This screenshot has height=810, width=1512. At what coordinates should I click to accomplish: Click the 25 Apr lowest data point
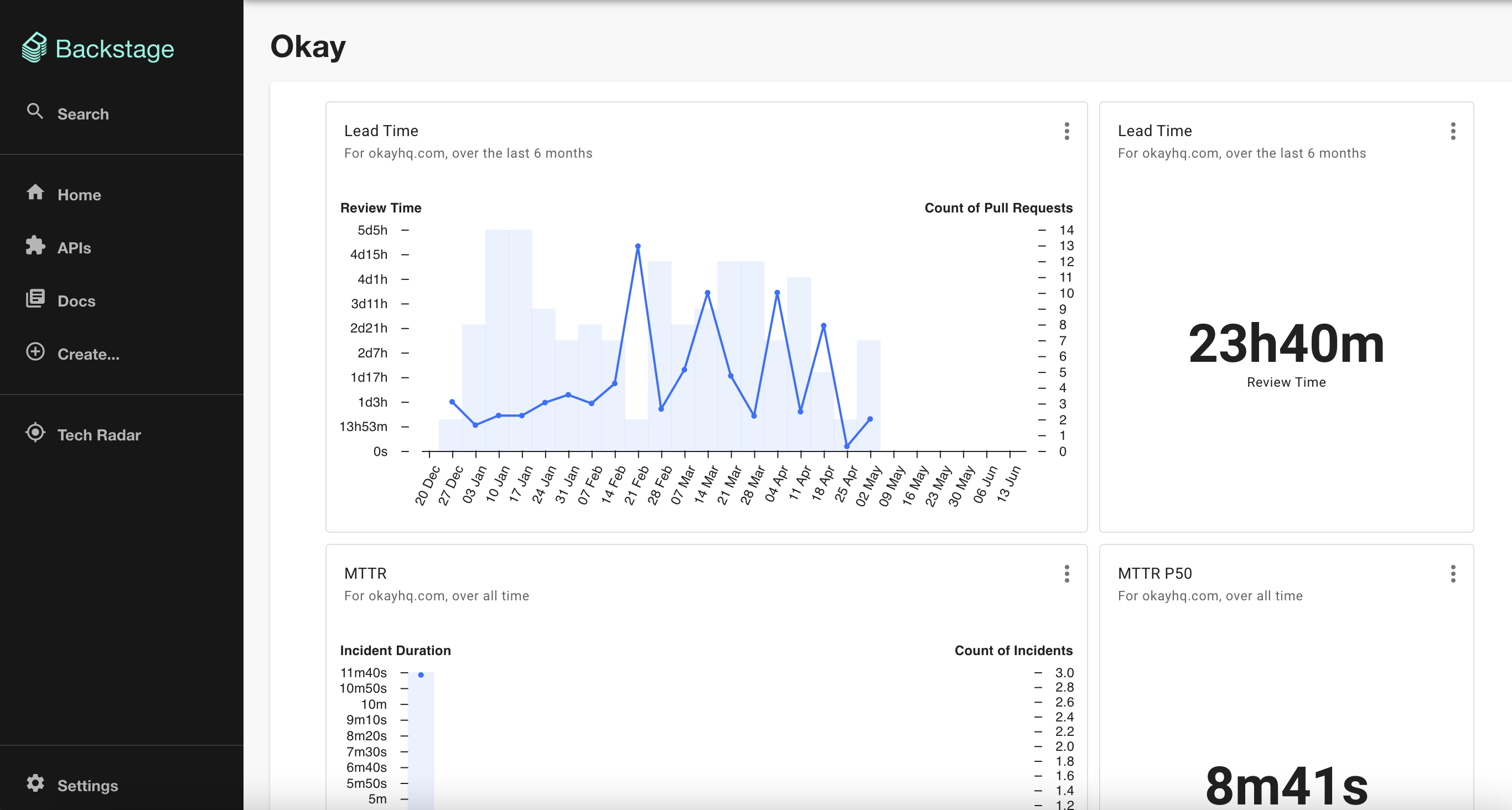[x=846, y=446]
